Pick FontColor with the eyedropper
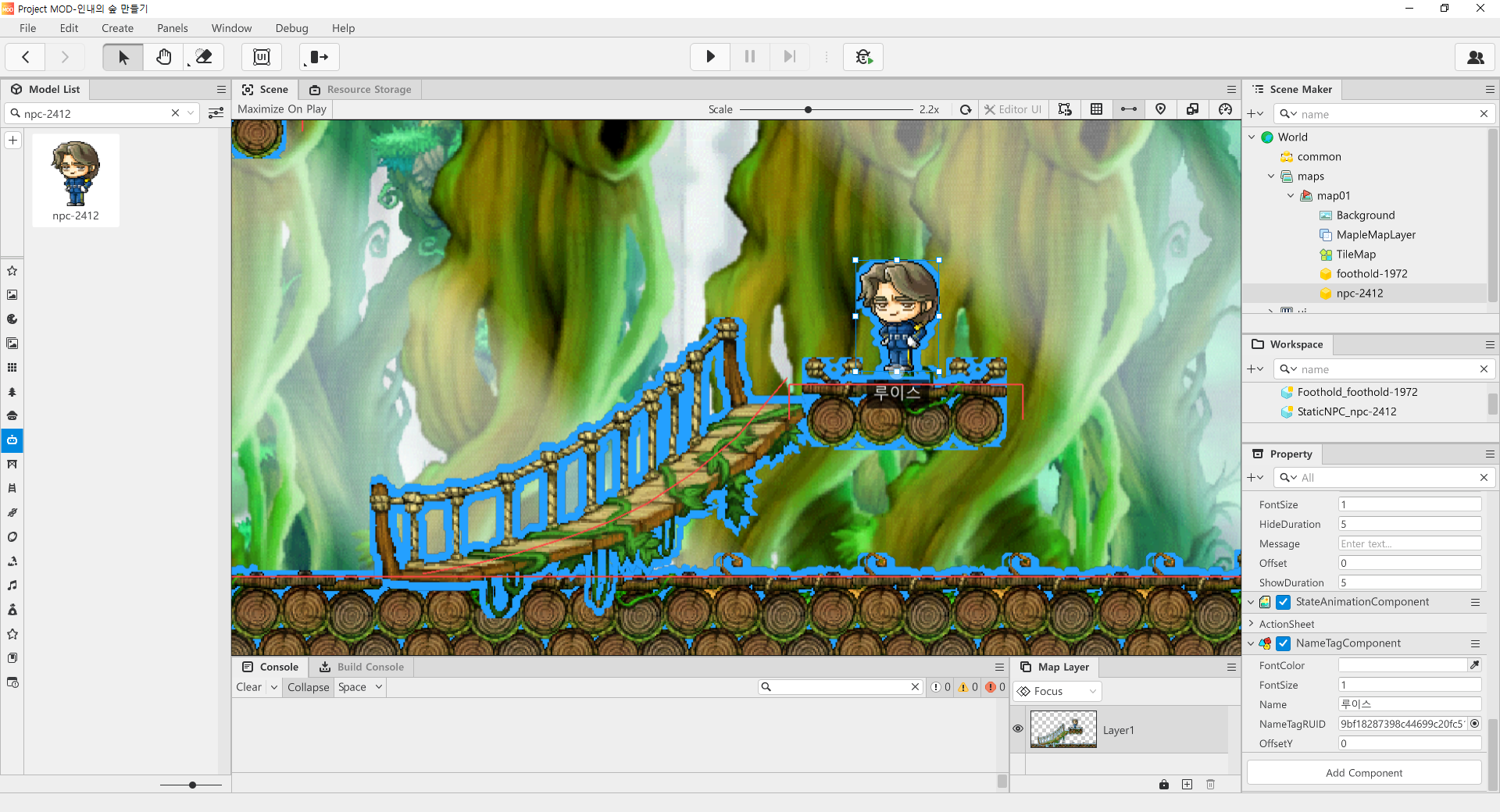Viewport: 1500px width, 812px height. click(x=1474, y=665)
